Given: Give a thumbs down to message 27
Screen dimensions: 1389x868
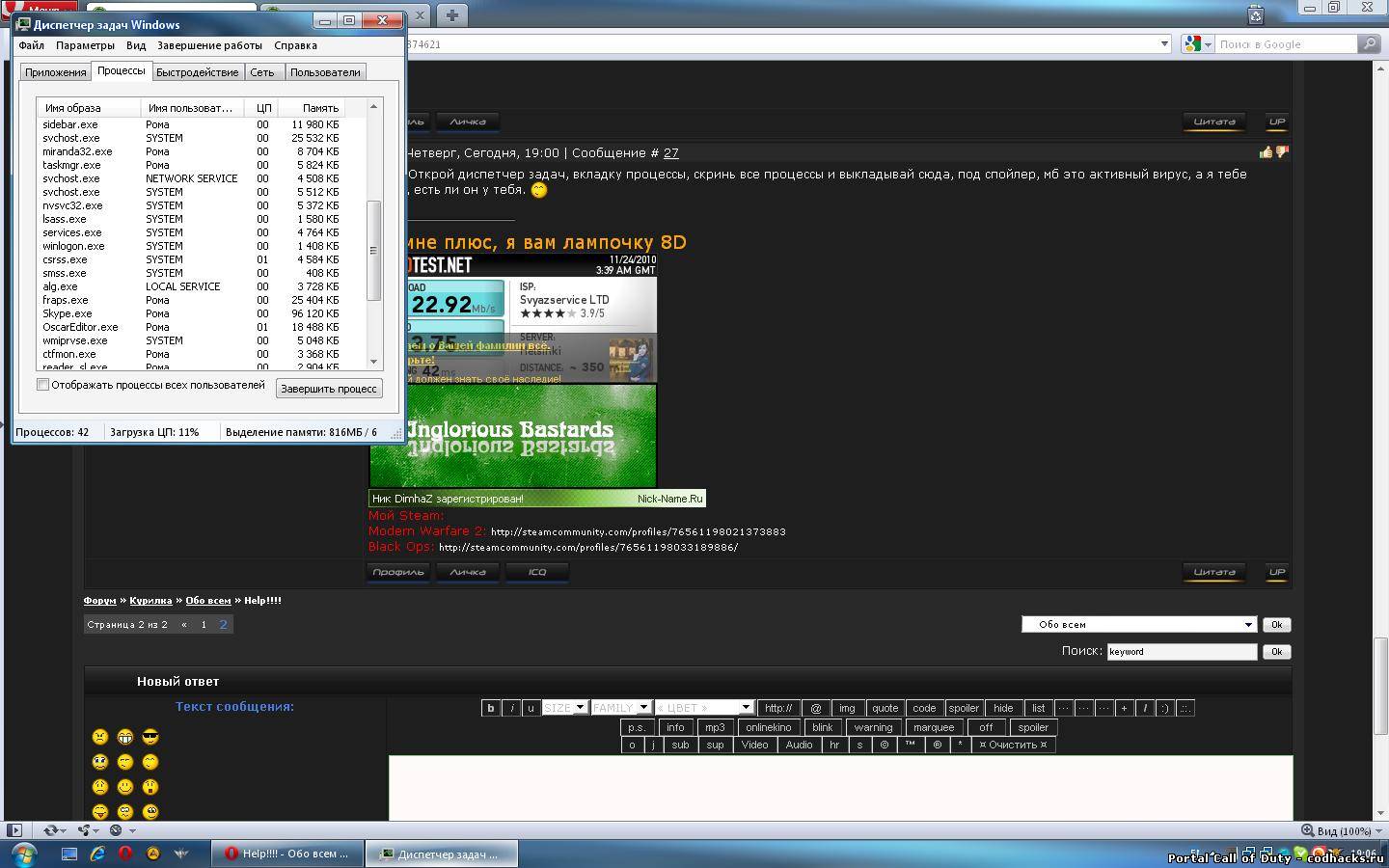Looking at the screenshot, I should 1282,152.
